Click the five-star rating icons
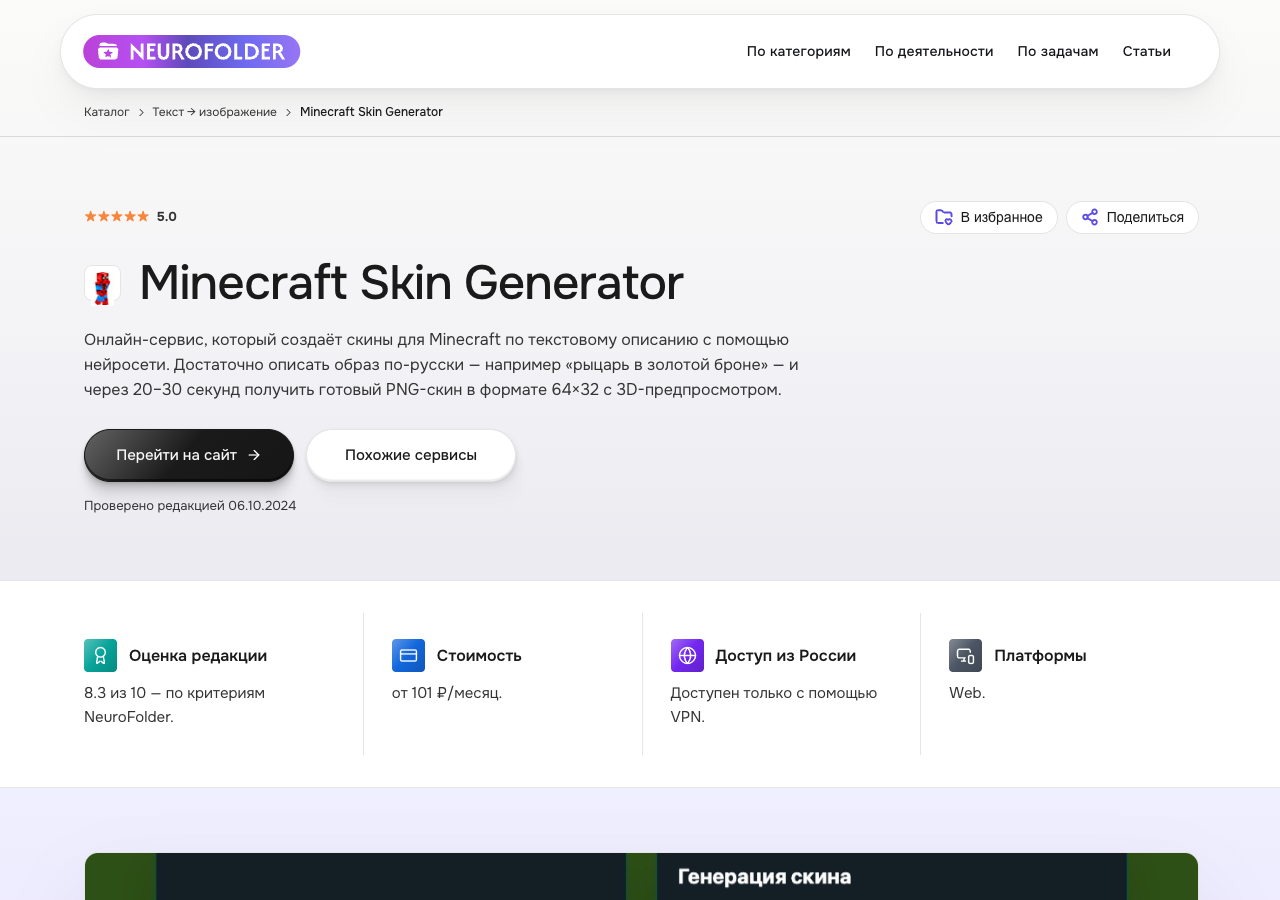 point(116,216)
